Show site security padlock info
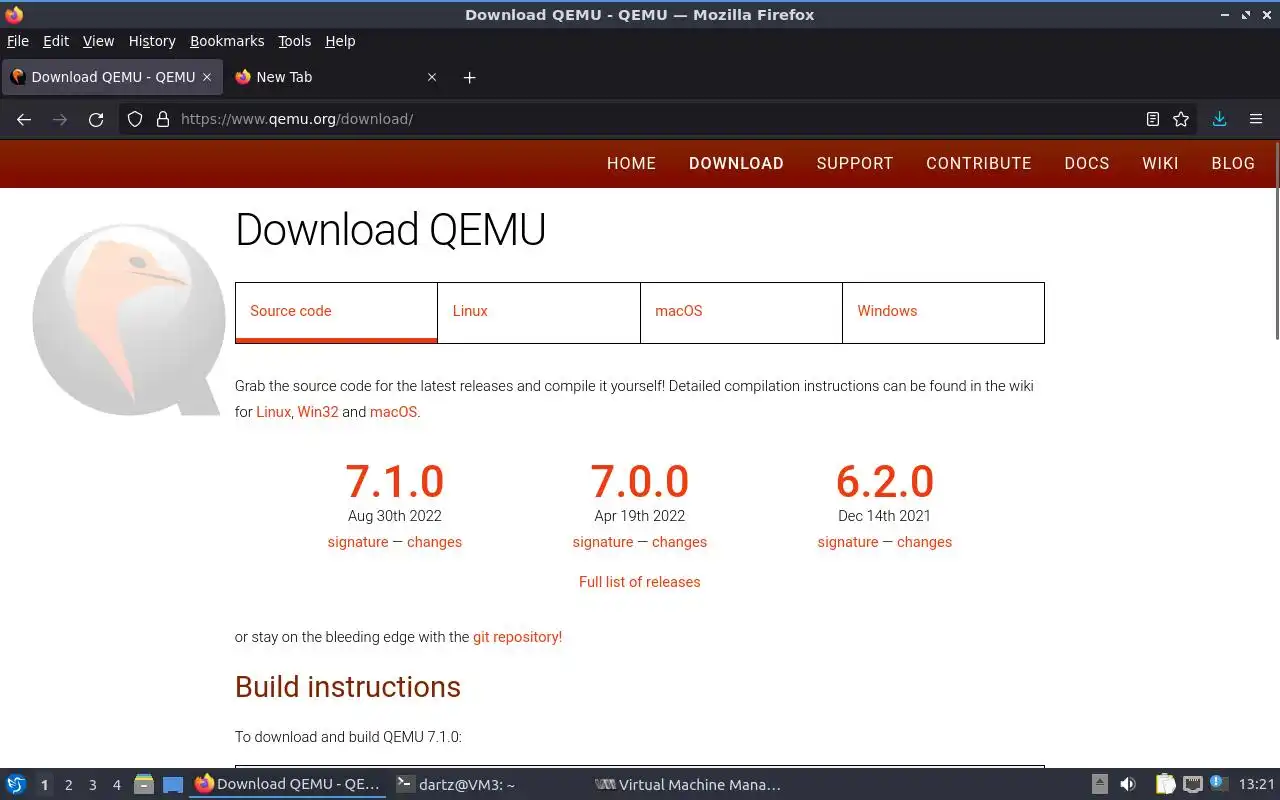This screenshot has width=1280, height=800. click(x=163, y=119)
